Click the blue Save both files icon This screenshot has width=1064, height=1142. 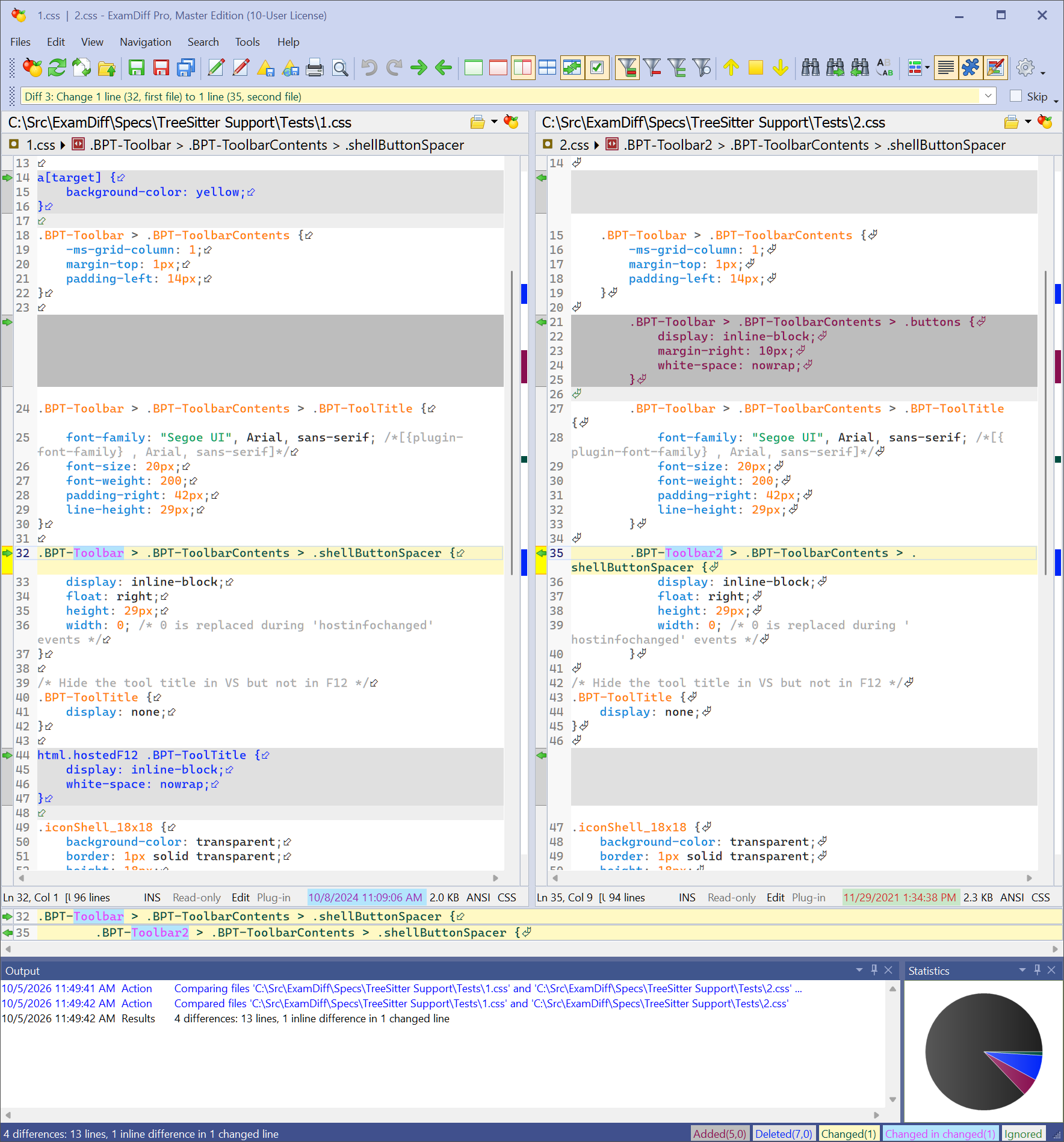click(186, 67)
